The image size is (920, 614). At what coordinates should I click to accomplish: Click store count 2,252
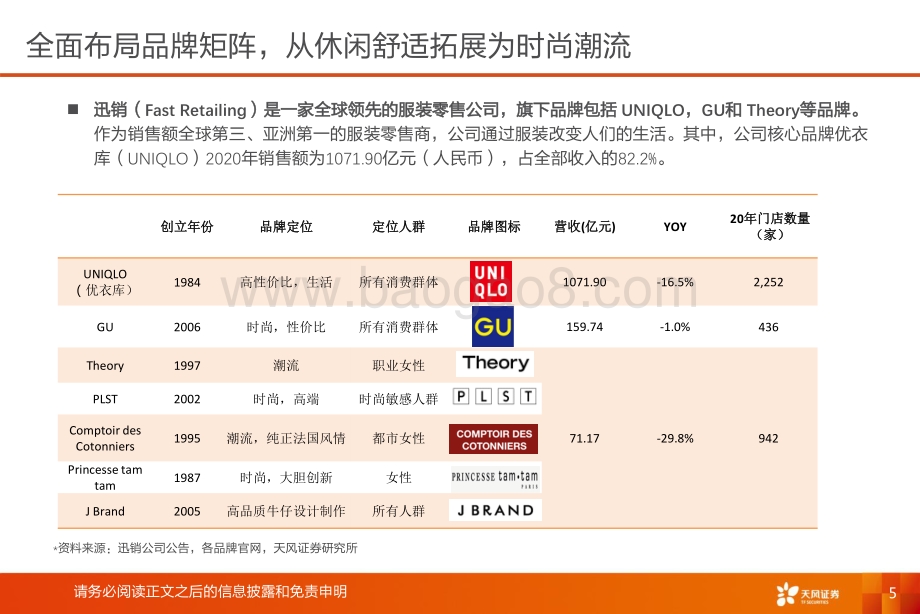(x=769, y=282)
